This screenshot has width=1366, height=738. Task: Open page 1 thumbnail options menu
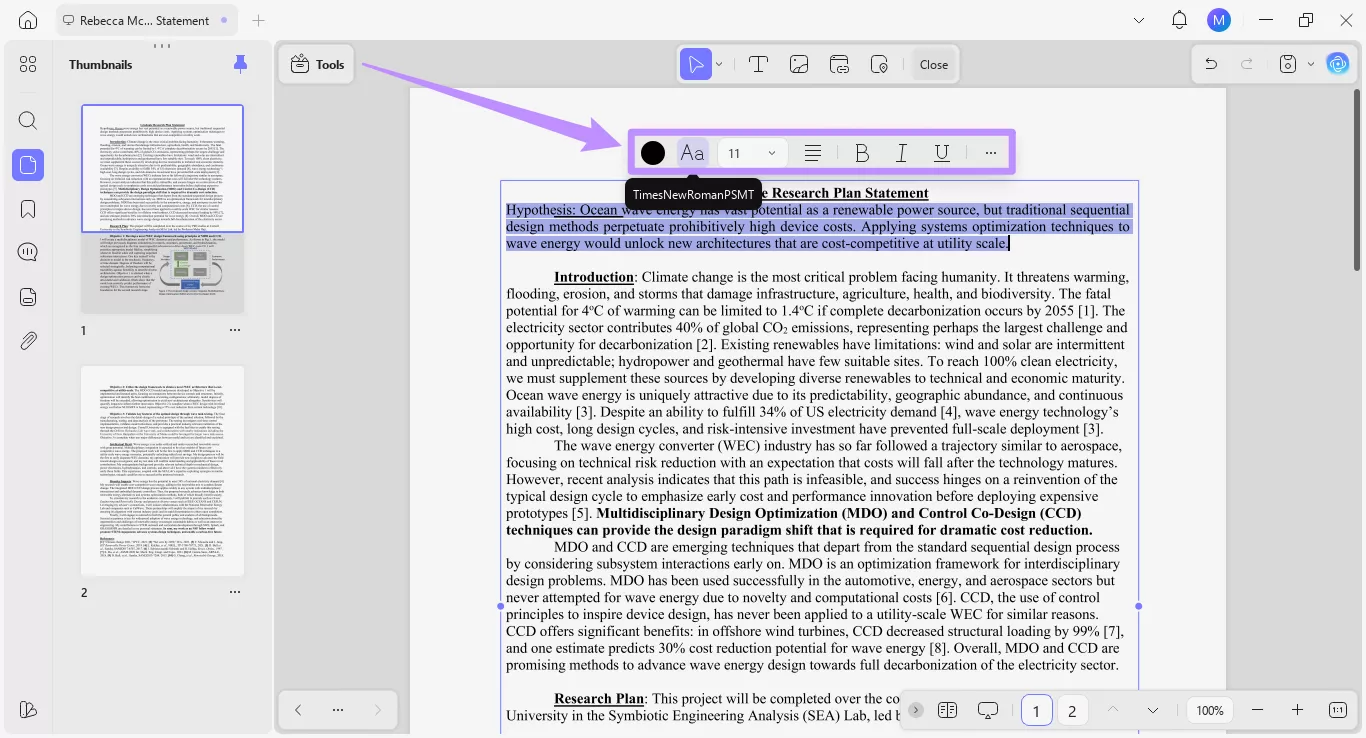pyautogui.click(x=235, y=330)
